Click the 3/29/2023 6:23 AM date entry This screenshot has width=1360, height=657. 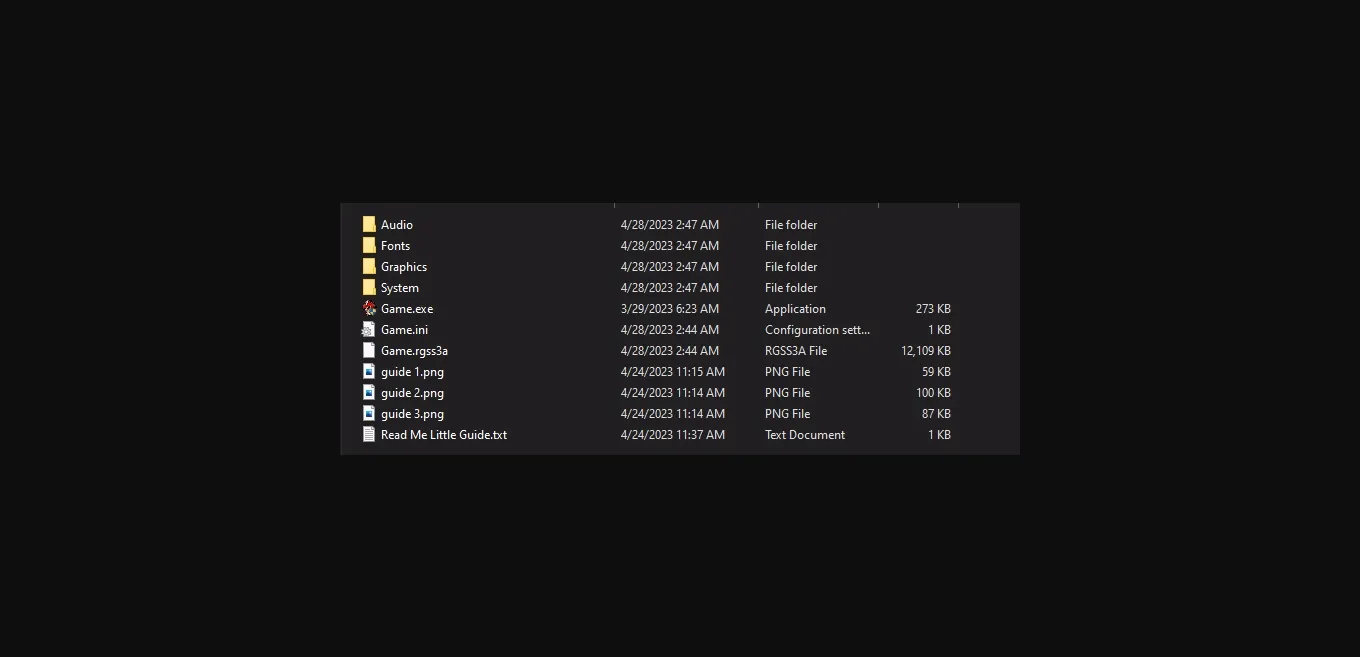tap(669, 309)
